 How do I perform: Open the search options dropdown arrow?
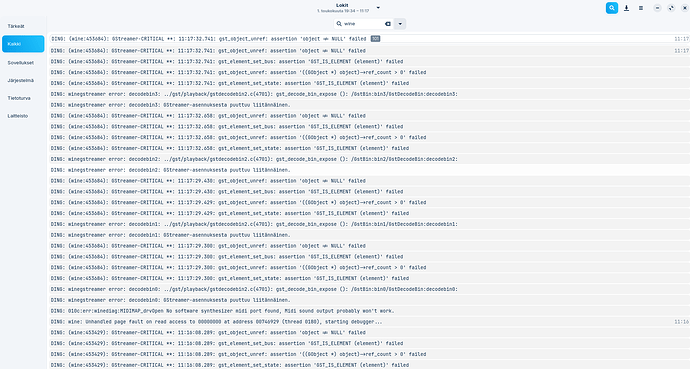400,24
